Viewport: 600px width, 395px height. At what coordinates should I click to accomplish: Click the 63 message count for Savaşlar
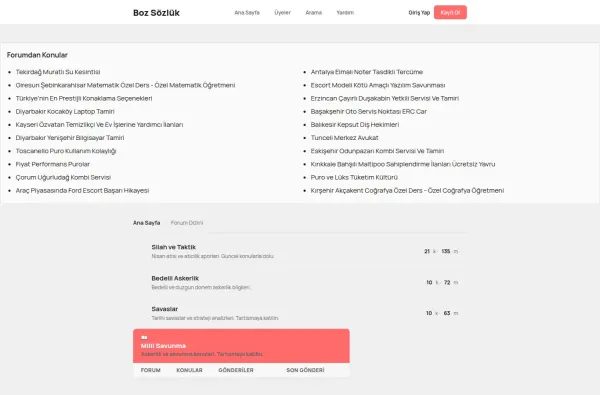click(x=447, y=313)
